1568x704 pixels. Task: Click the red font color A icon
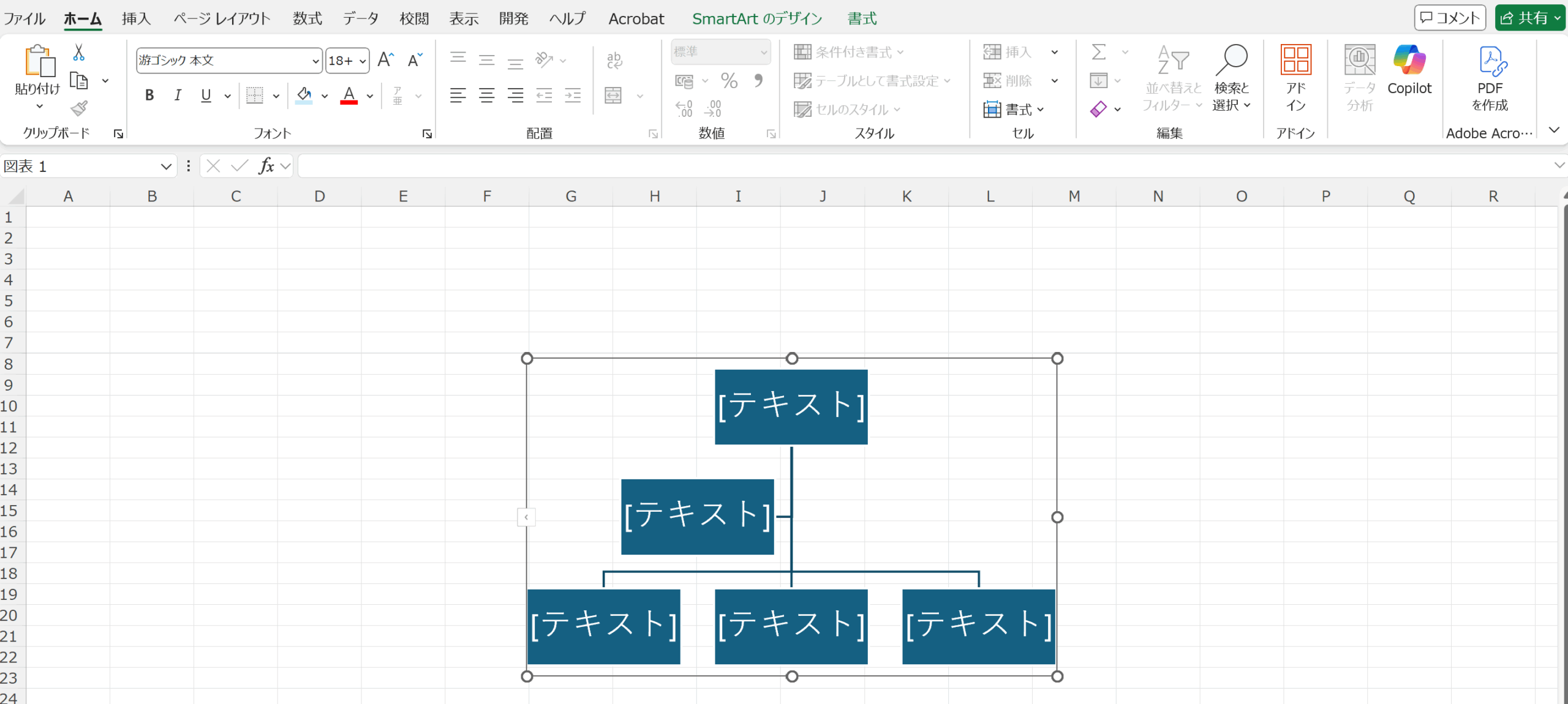coord(349,95)
